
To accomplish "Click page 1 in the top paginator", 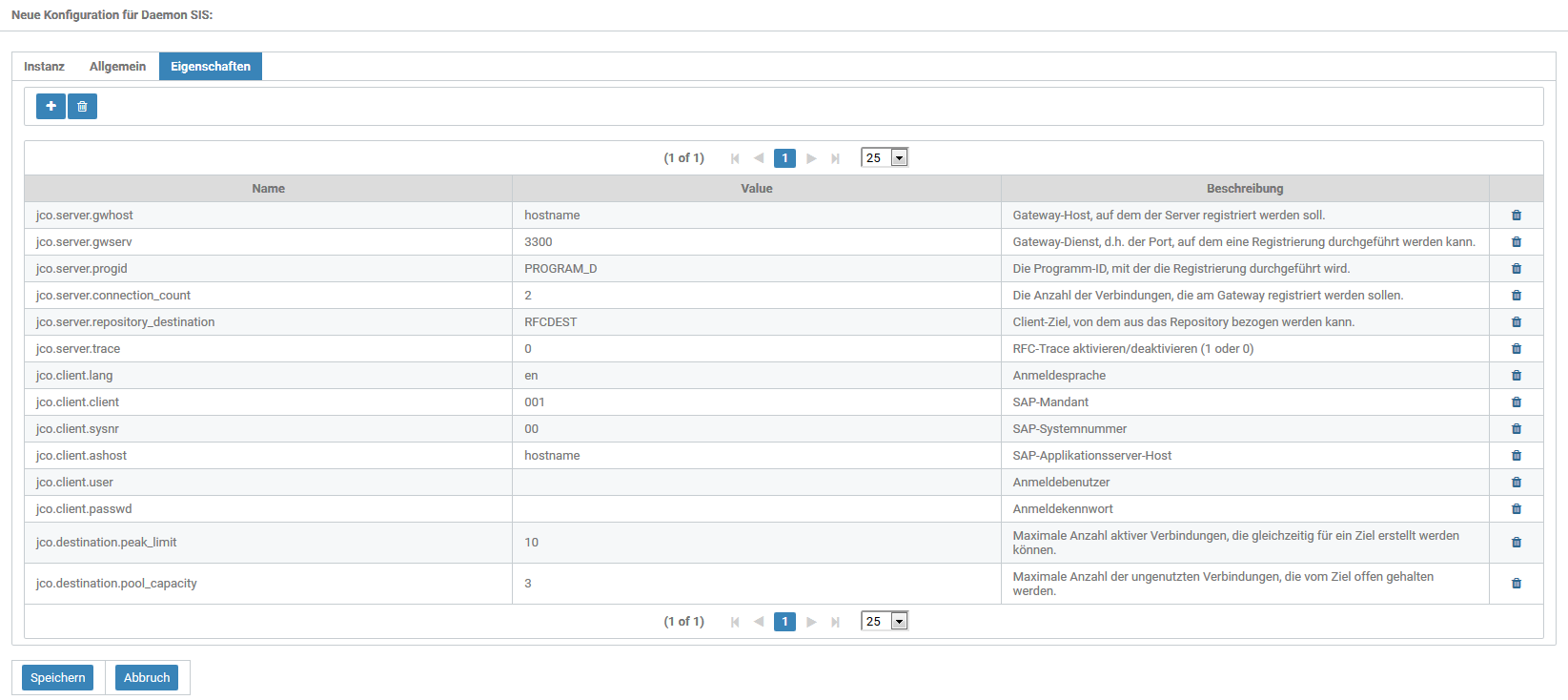I will pos(784,158).
